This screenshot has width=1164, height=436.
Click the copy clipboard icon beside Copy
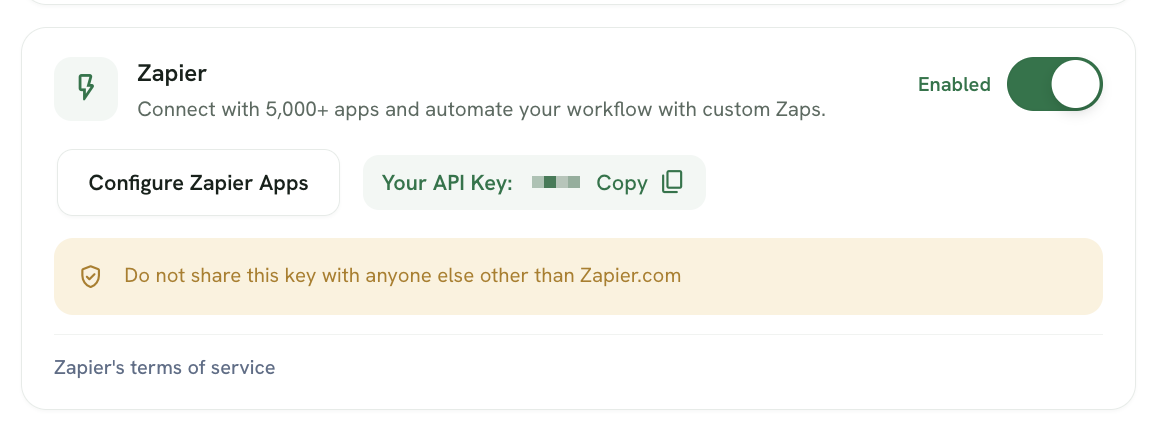pos(672,182)
